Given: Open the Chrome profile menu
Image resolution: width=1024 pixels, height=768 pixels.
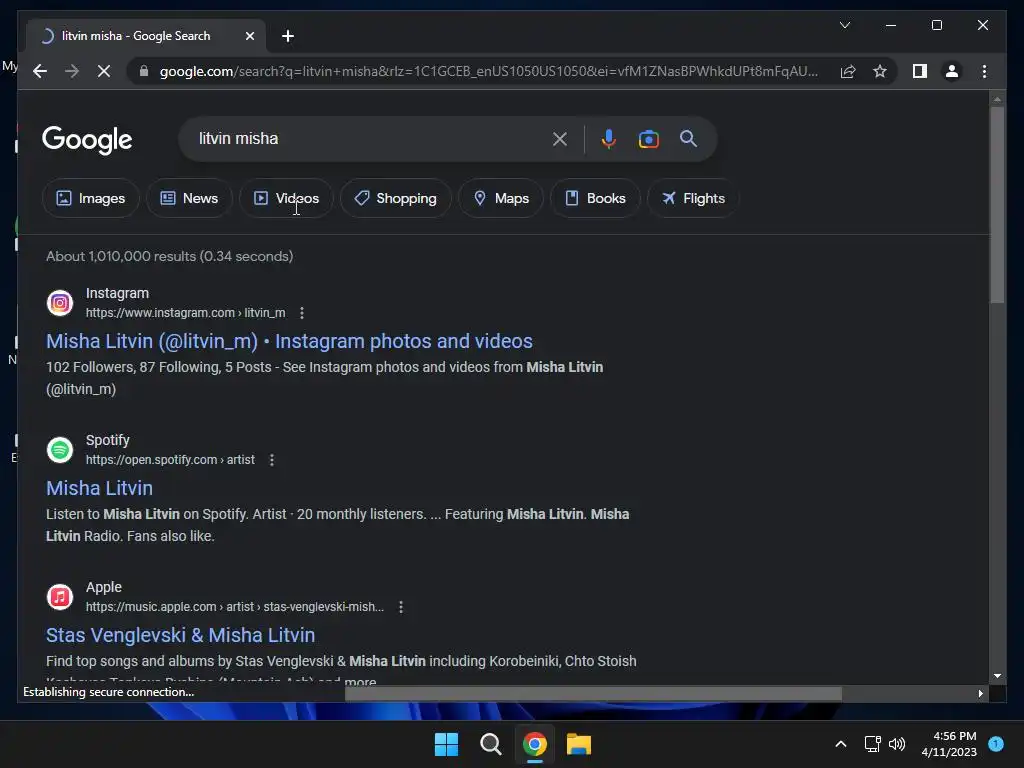Looking at the screenshot, I should tap(952, 71).
